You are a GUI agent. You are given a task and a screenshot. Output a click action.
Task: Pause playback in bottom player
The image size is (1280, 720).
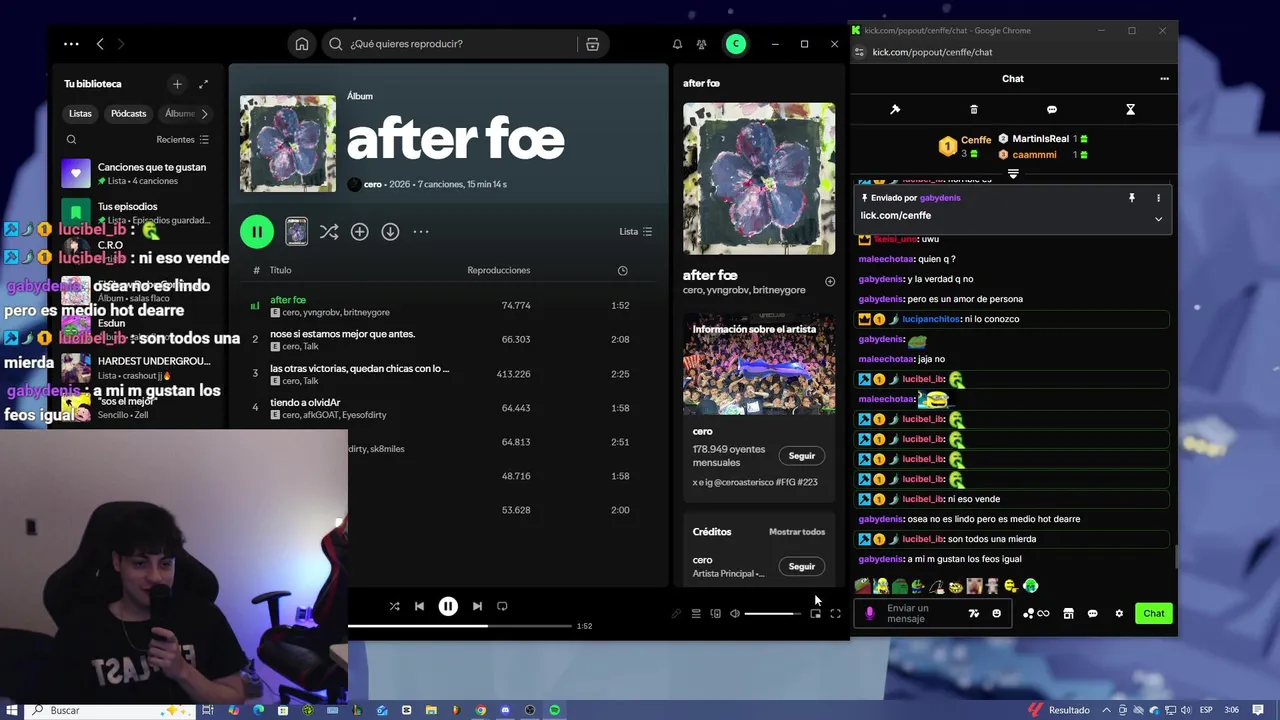pos(448,606)
